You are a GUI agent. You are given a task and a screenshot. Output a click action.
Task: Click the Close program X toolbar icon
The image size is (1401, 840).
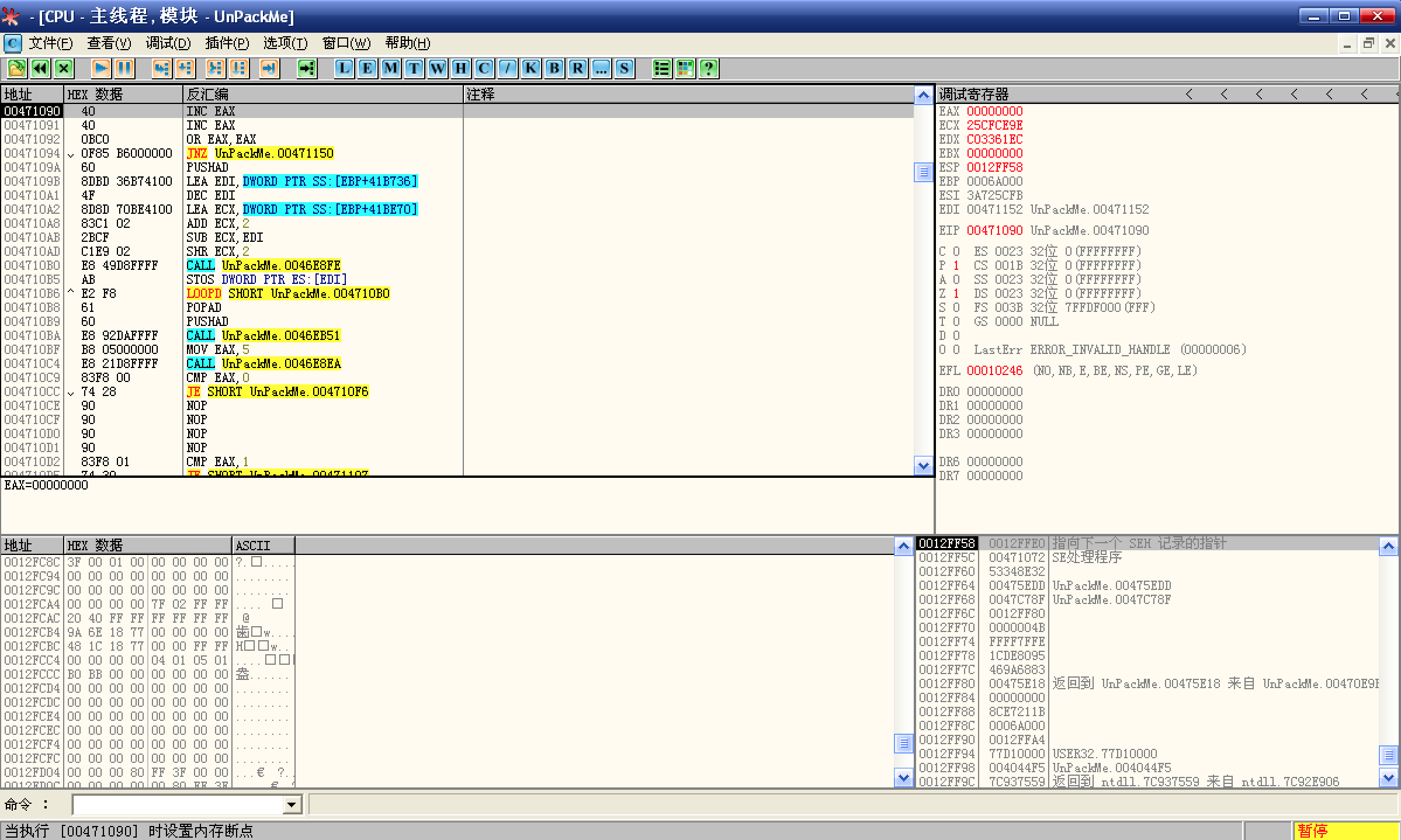64,68
